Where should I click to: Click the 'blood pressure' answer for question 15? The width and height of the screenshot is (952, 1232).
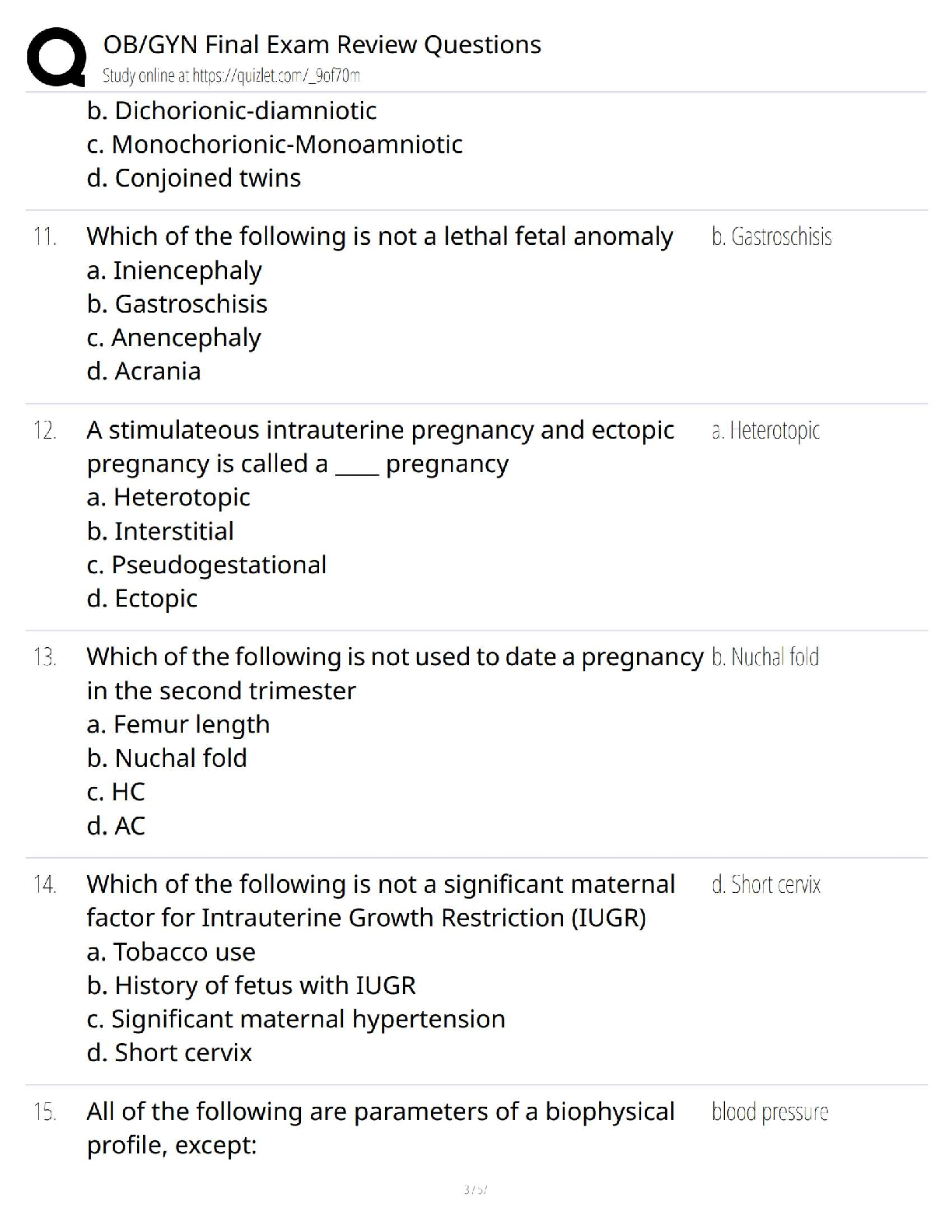(769, 1112)
